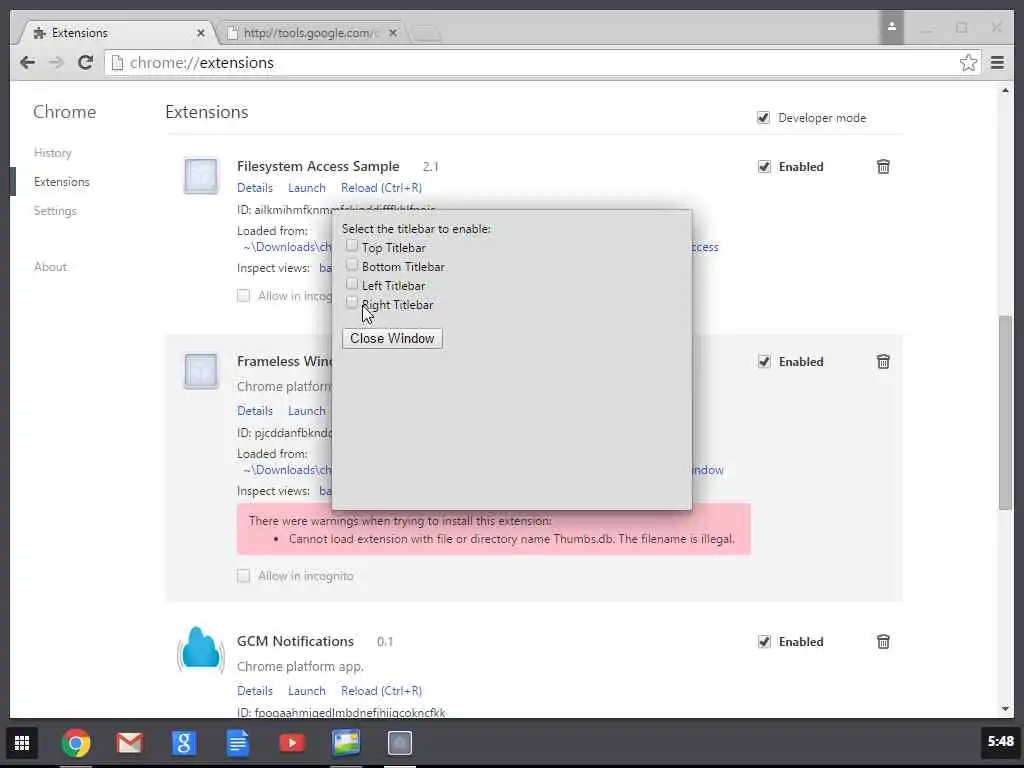Remove GCM Notifications using trash icon
The width and height of the screenshot is (1024, 768).
click(x=883, y=642)
